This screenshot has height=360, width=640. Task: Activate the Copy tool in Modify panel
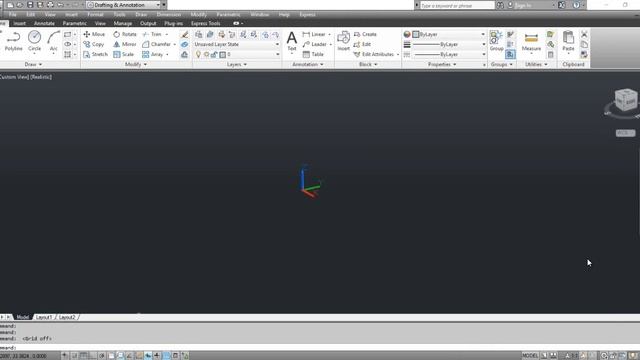tap(94, 44)
